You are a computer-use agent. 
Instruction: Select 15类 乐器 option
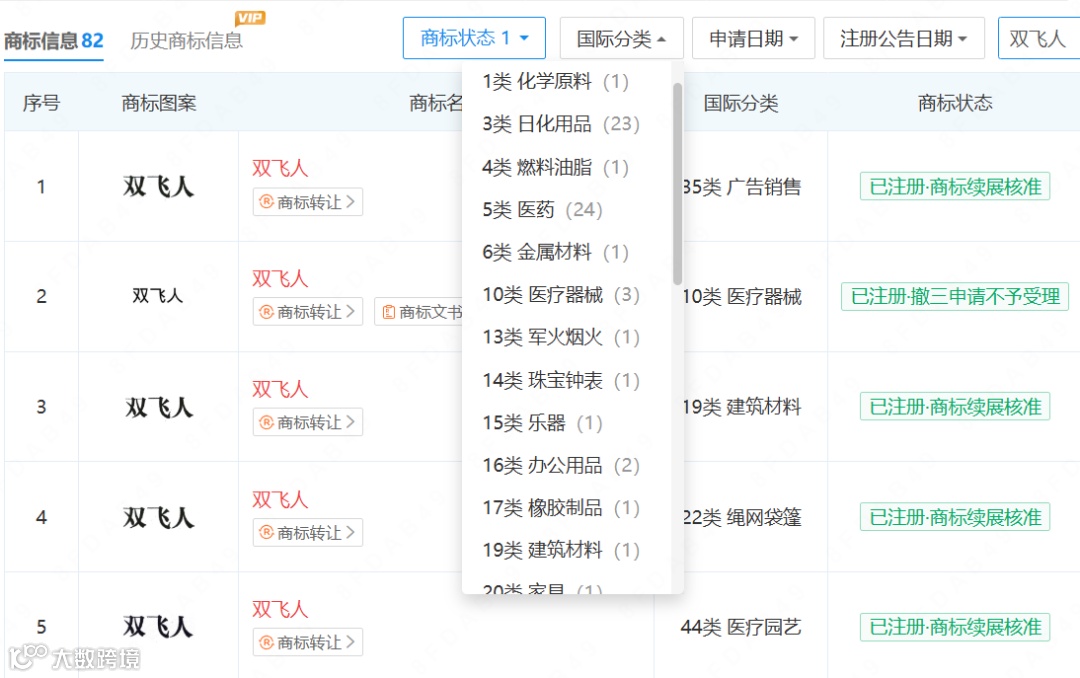point(543,423)
